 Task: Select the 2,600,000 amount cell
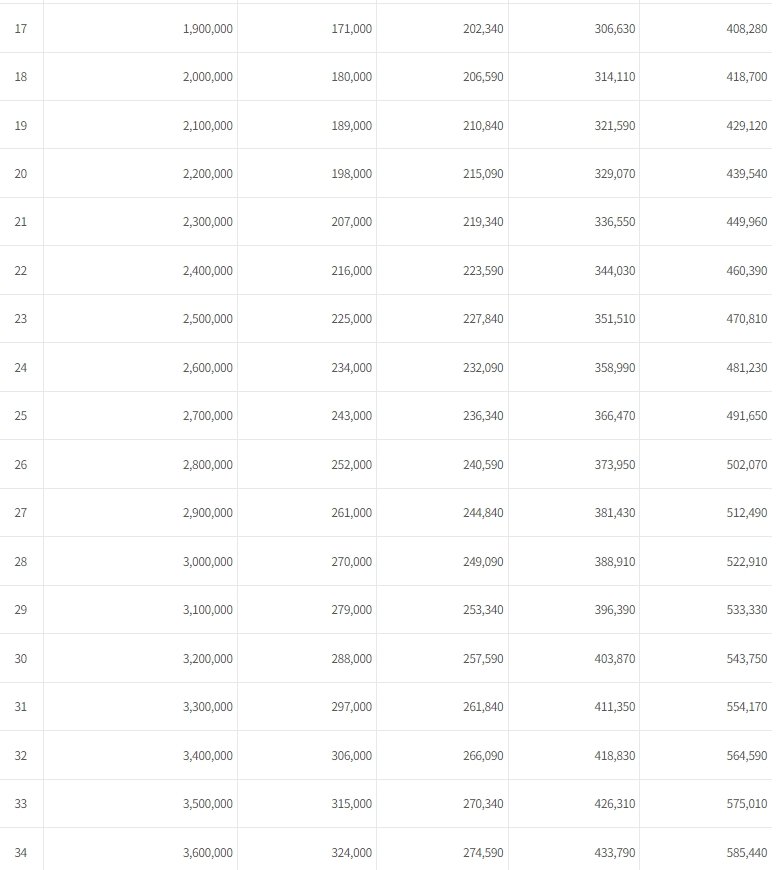(x=208, y=368)
